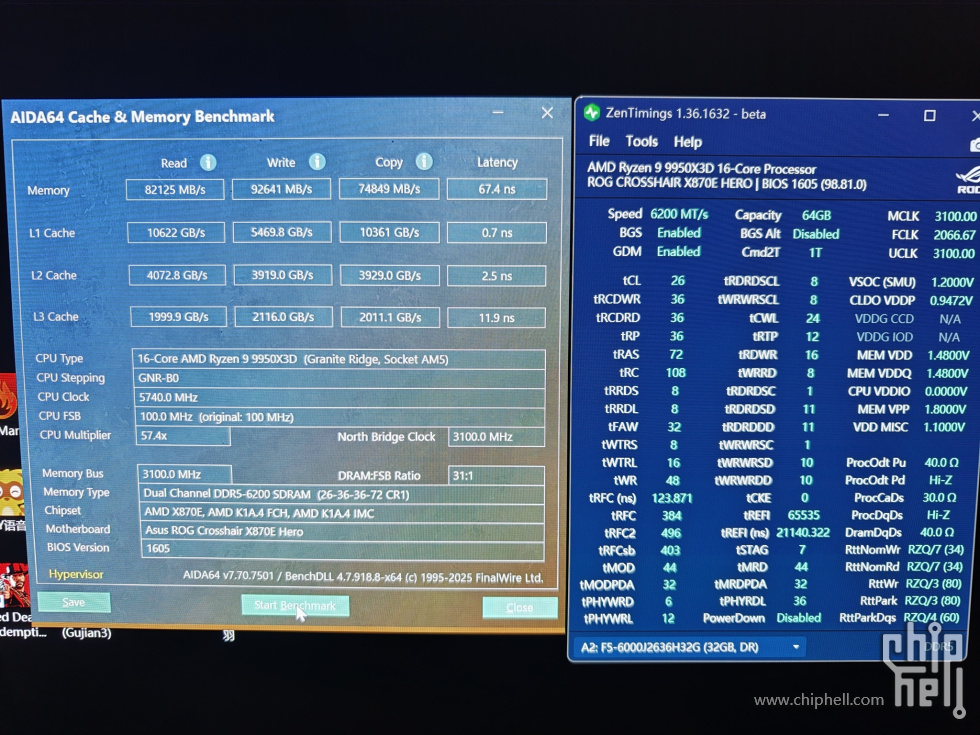
Task: Click the tRFC (ns) value 123.871
Action: coord(672,498)
